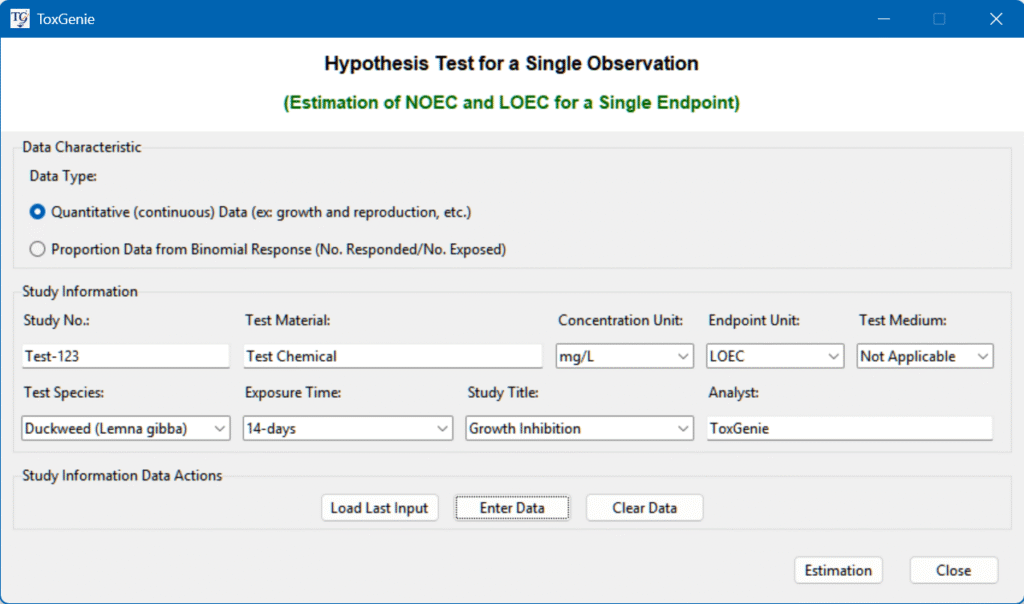
Task: Expand the Test Species dropdown
Action: (126, 428)
